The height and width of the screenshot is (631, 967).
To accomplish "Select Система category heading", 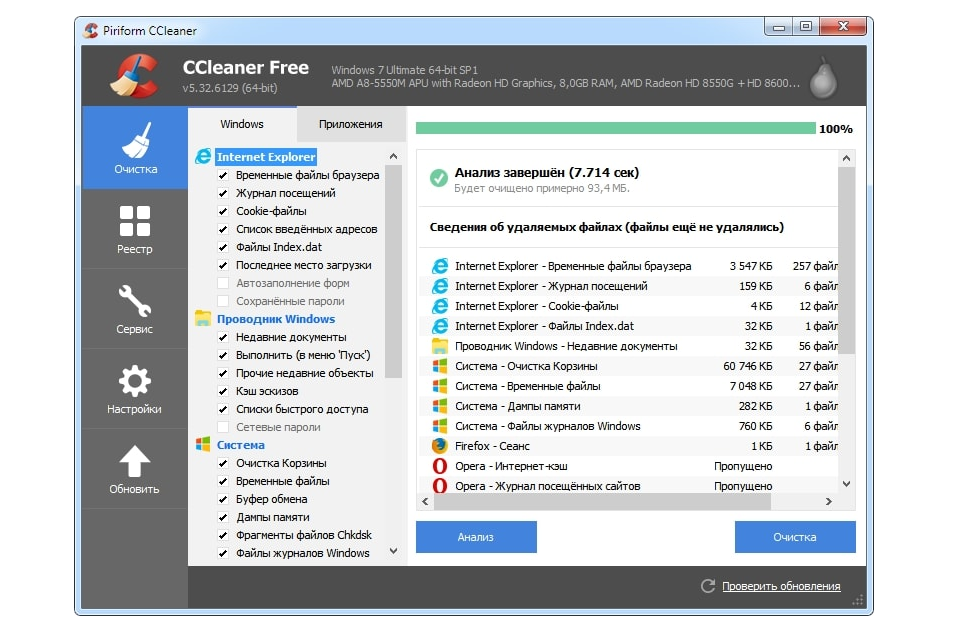I will click(241, 445).
